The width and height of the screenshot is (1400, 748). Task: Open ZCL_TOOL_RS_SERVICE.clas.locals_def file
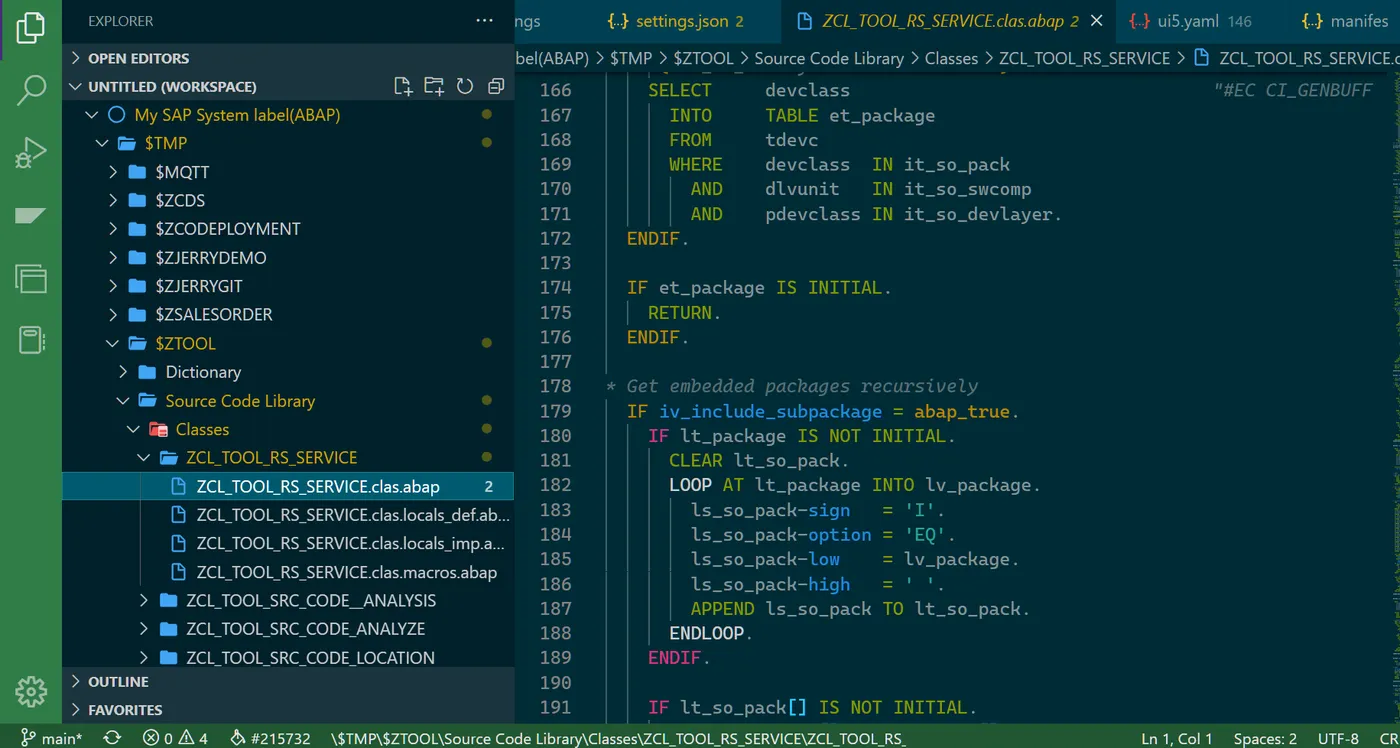pos(288,515)
